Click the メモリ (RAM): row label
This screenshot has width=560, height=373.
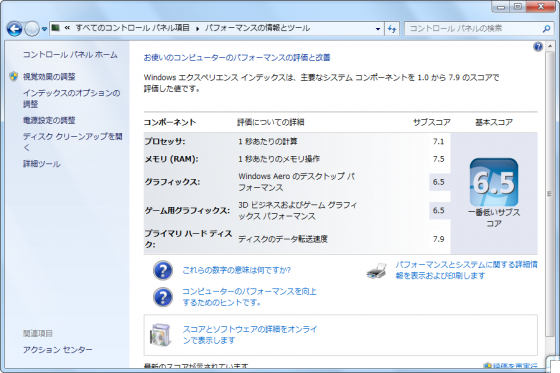pyautogui.click(x=171, y=159)
